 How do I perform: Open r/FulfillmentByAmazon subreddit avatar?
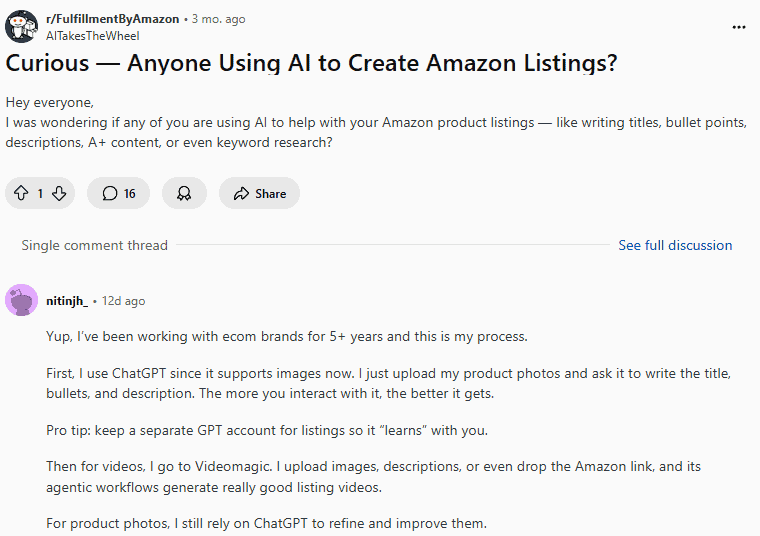pos(22,26)
